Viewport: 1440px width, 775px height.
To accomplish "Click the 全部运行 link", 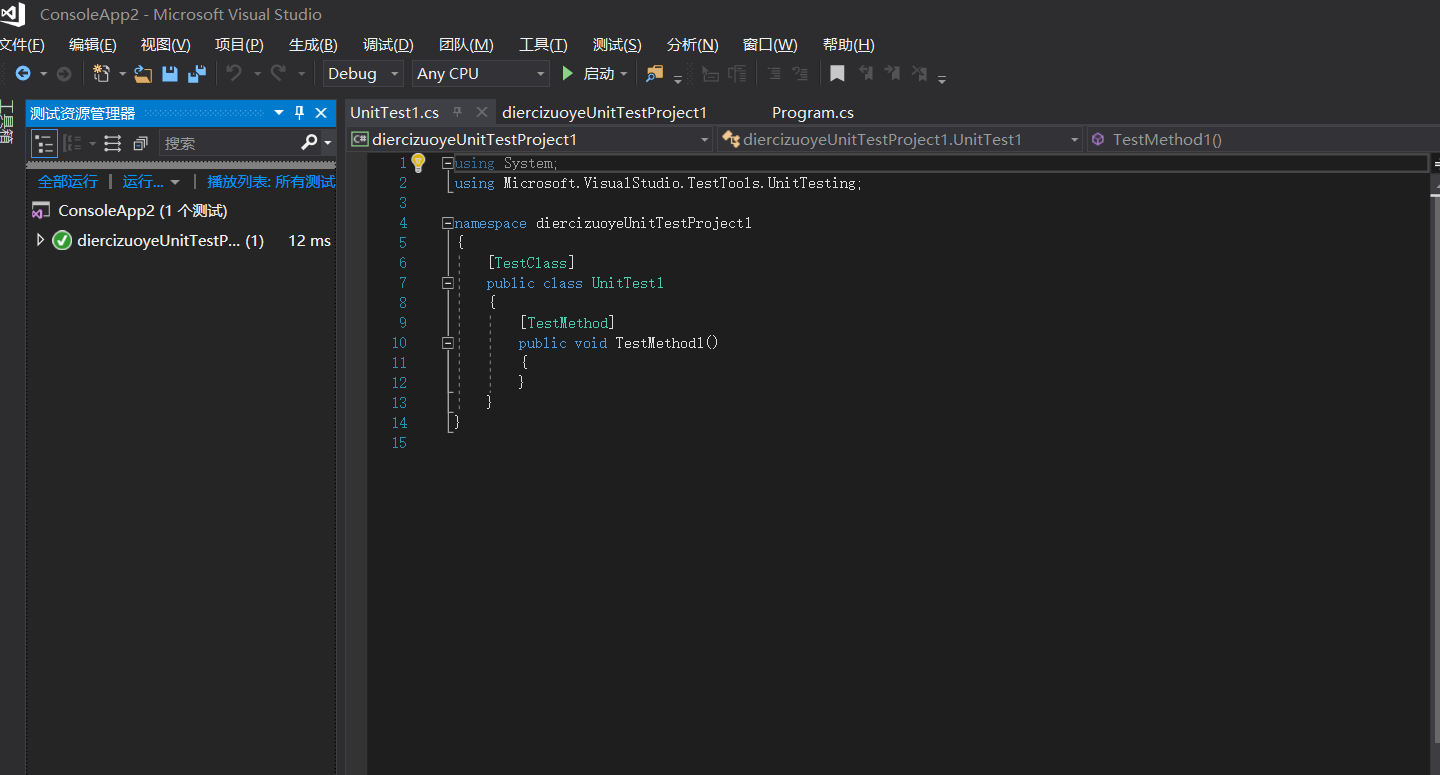I will (x=68, y=182).
